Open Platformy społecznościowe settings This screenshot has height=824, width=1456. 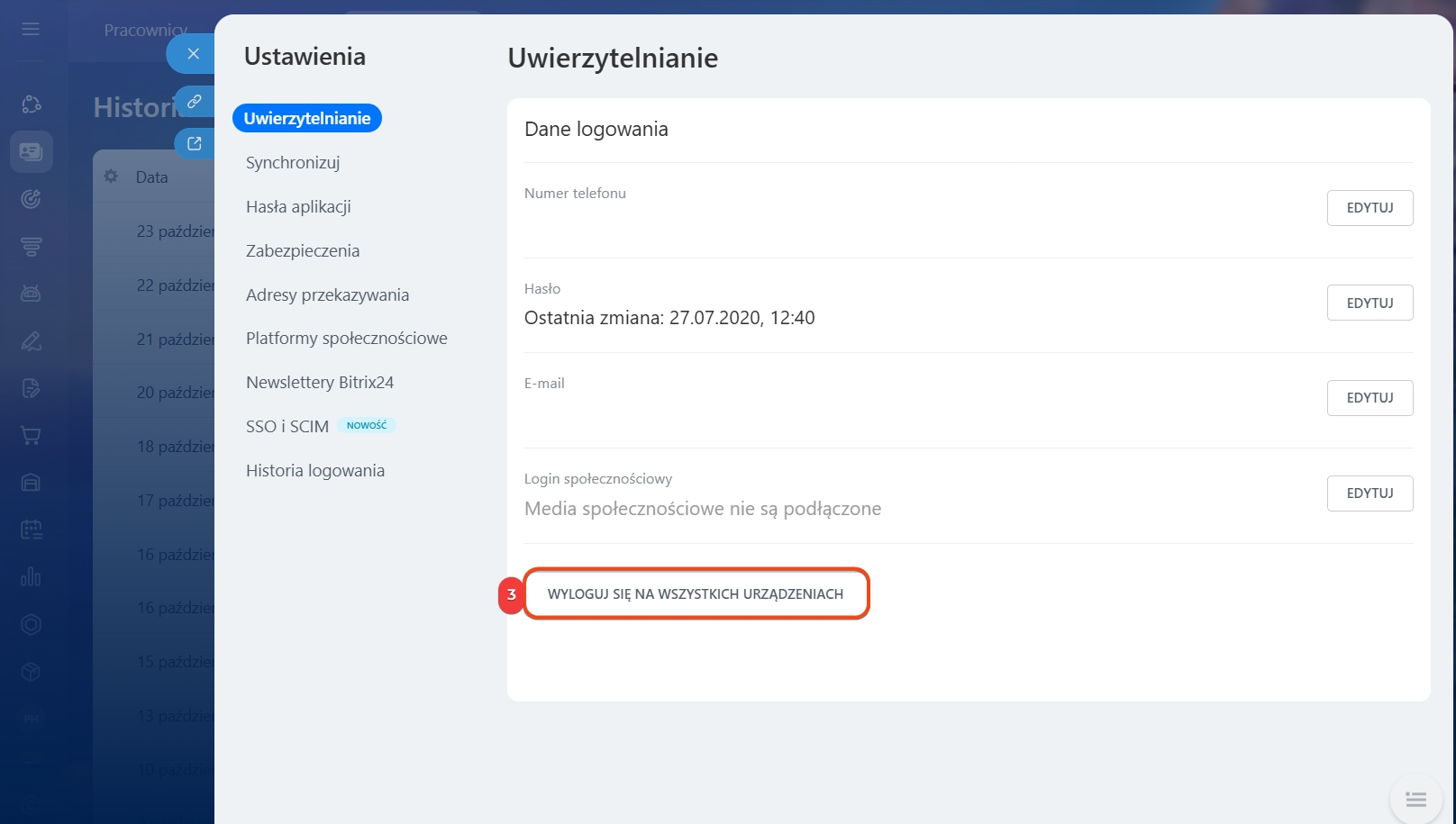click(x=347, y=339)
